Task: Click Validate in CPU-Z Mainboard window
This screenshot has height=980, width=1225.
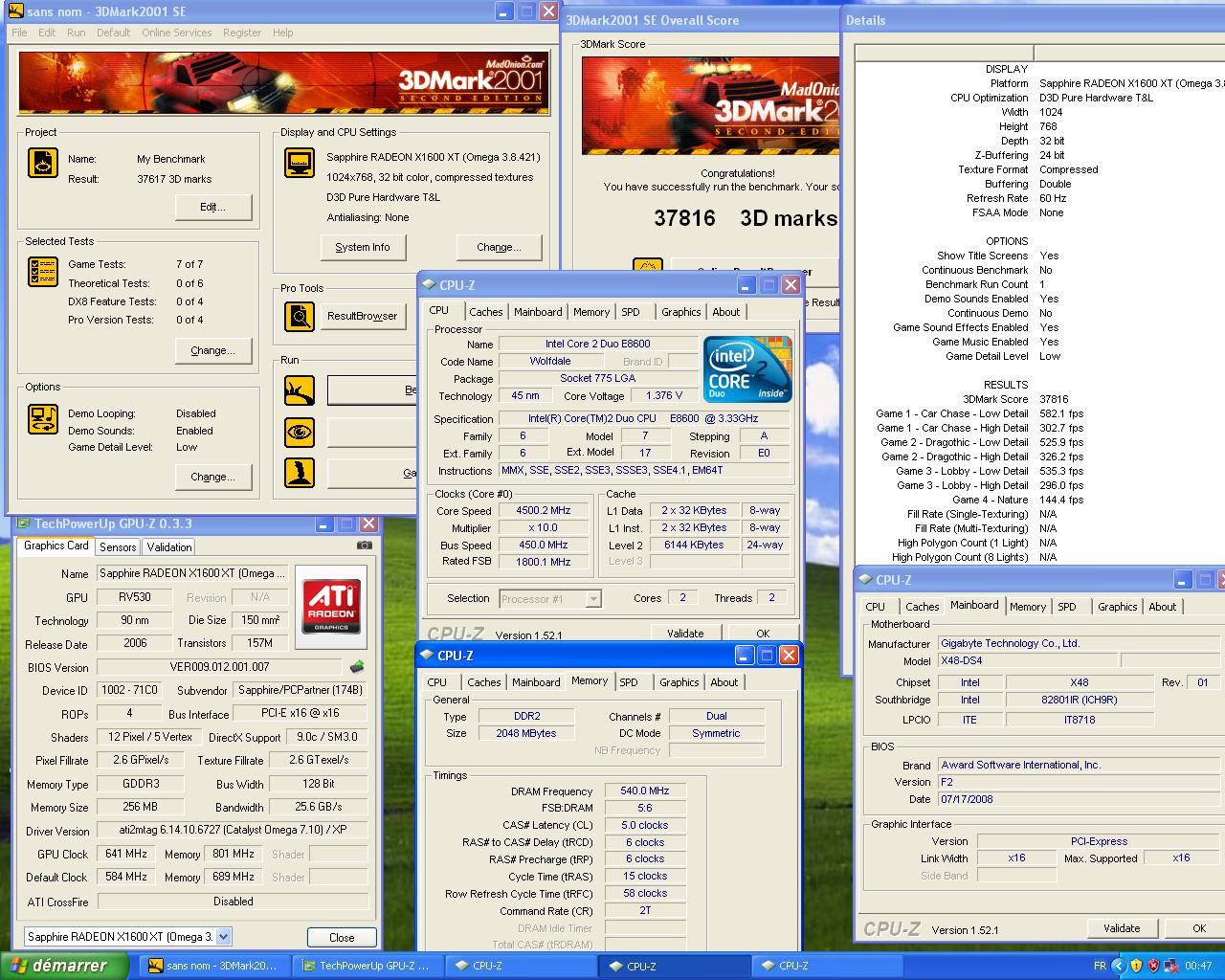Action: tap(1122, 928)
